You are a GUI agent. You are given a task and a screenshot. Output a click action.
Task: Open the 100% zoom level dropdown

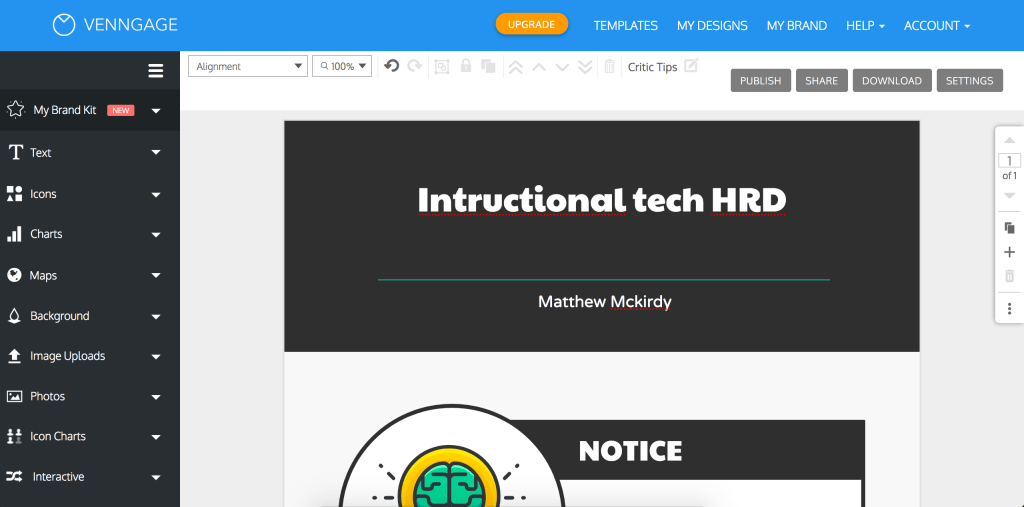click(x=342, y=66)
